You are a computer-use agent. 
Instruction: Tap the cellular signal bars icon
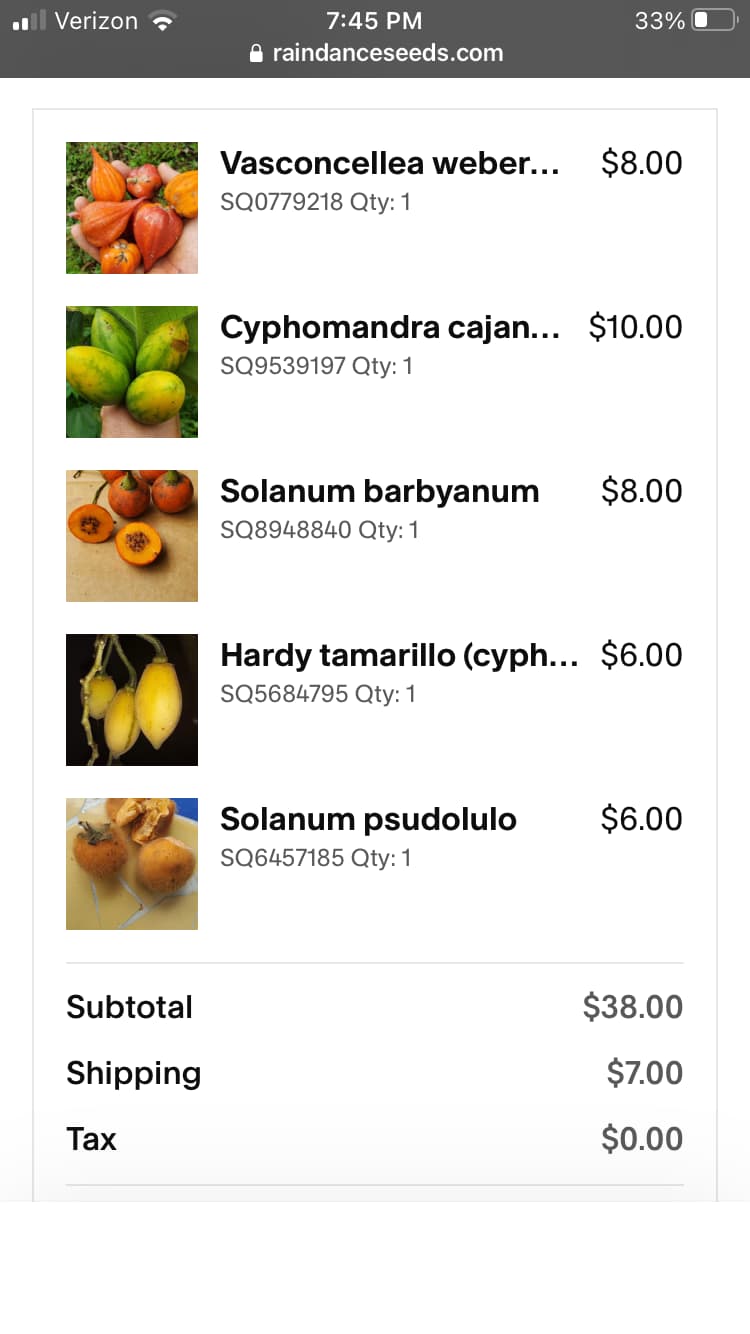point(29,20)
